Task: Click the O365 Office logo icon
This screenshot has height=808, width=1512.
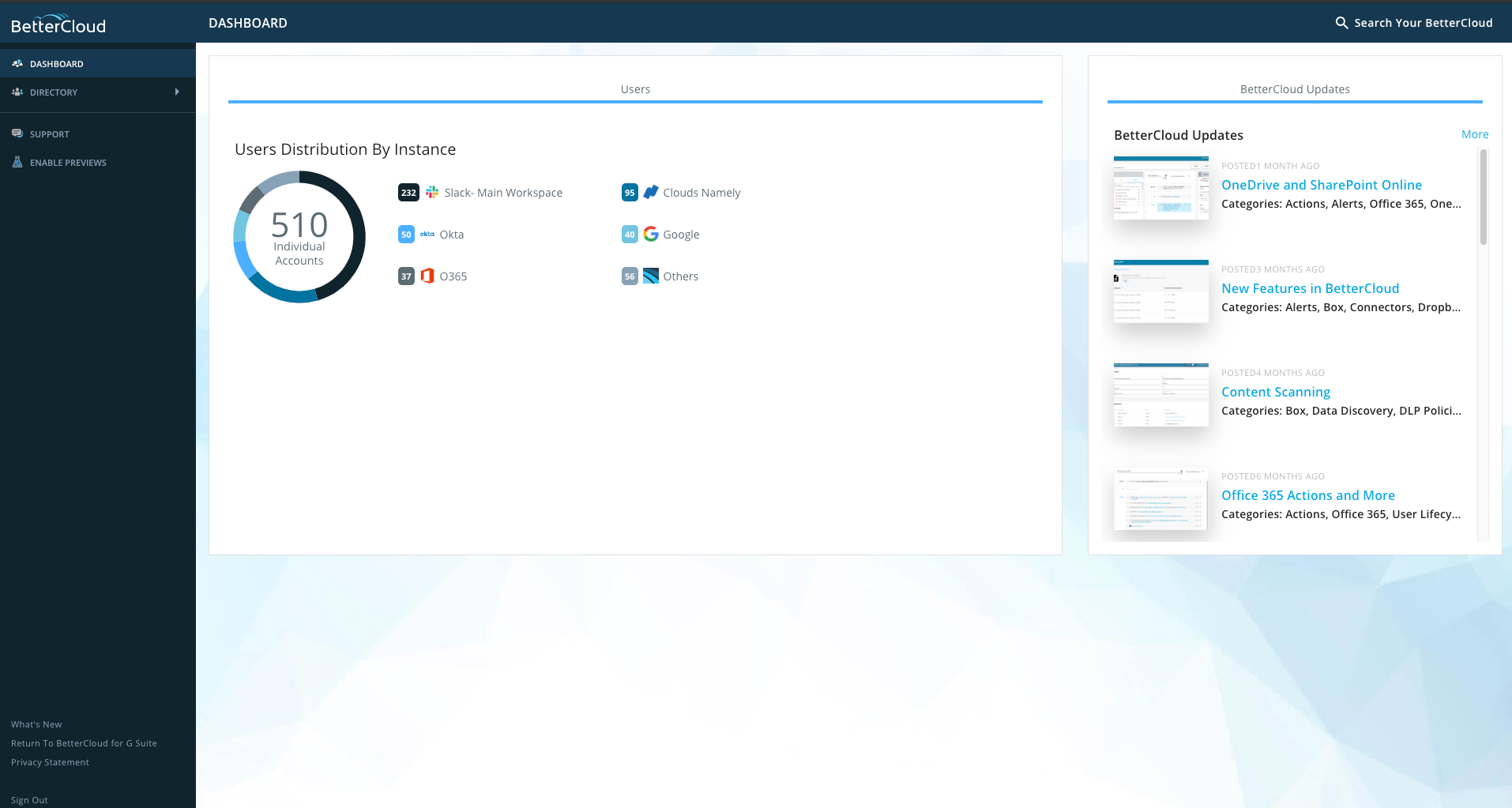Action: tap(427, 276)
